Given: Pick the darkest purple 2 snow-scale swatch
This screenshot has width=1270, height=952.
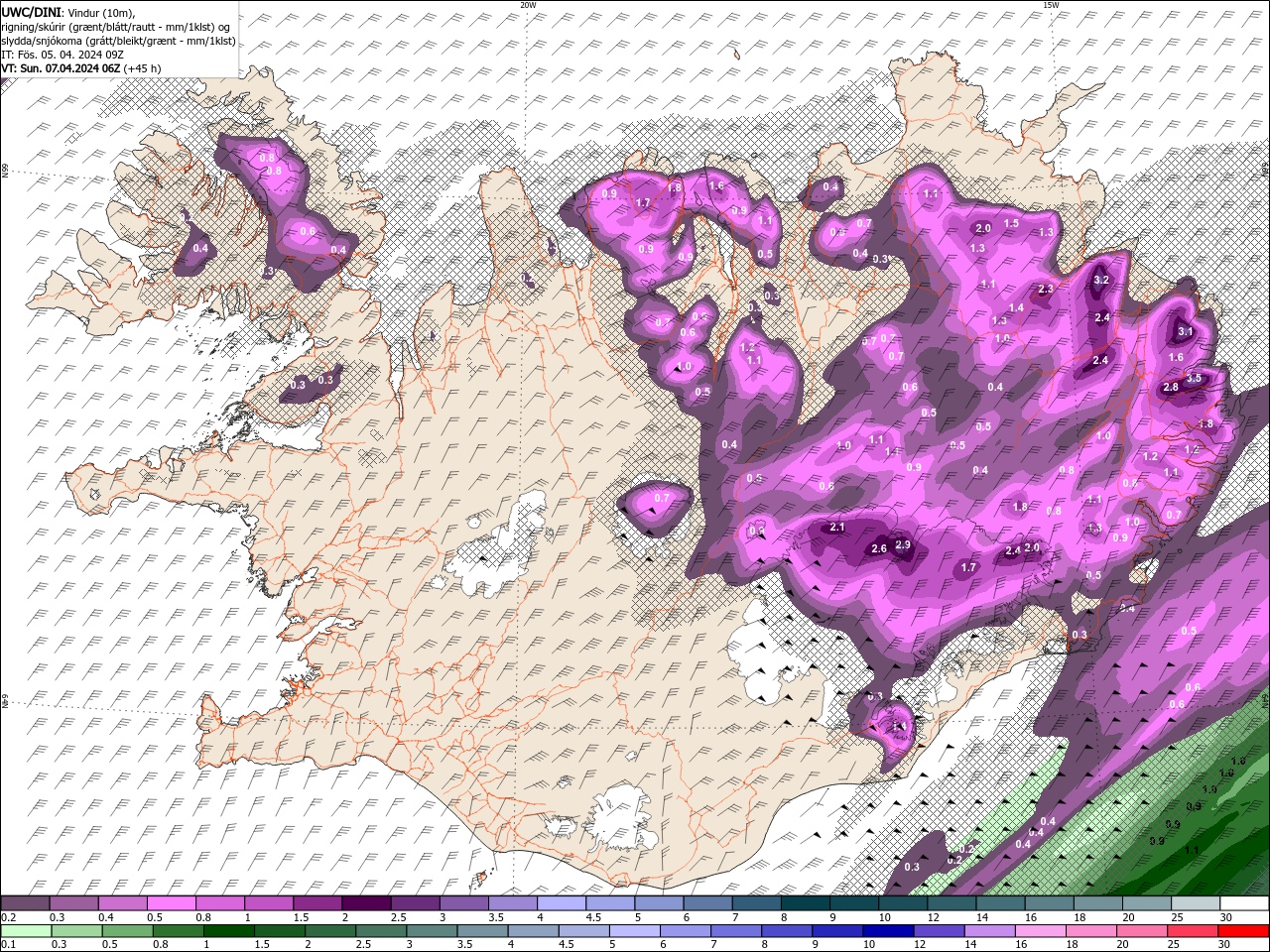Looking at the screenshot, I should tap(365, 903).
